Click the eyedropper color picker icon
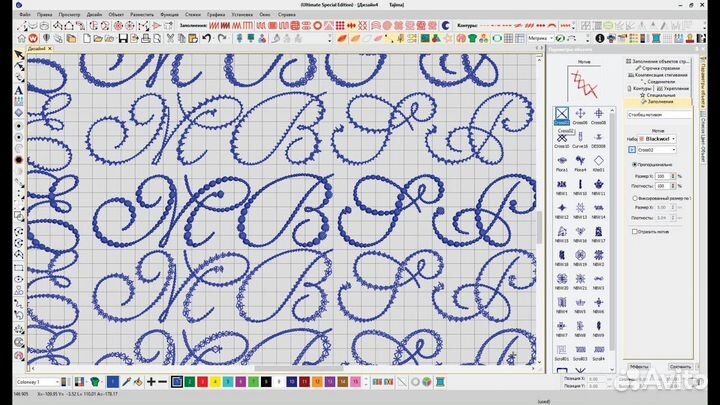The width and height of the screenshot is (720, 405). pos(126,382)
